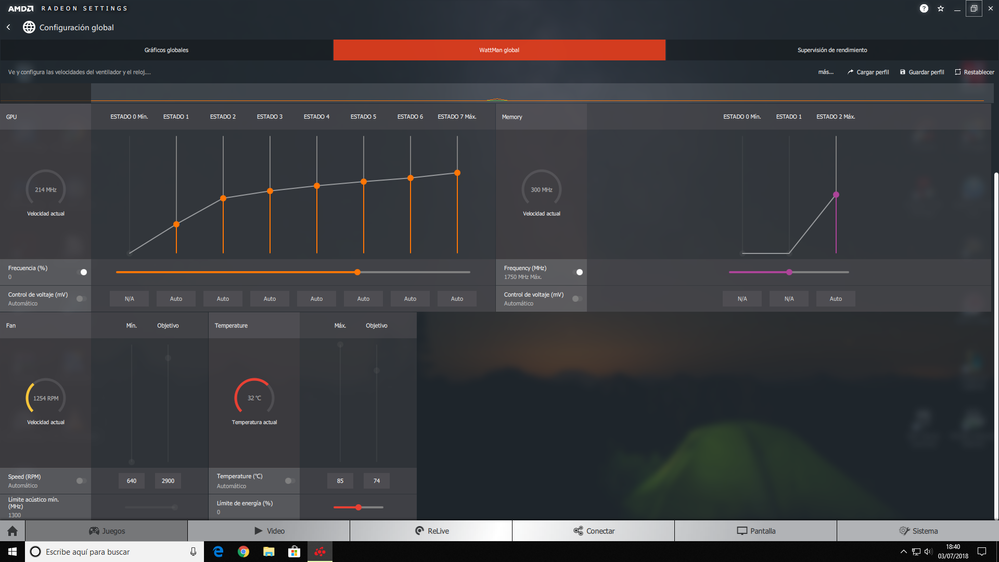Click the ESTADO 7 GPU voltage Auto field
This screenshot has width=999, height=562.
pyautogui.click(x=457, y=298)
